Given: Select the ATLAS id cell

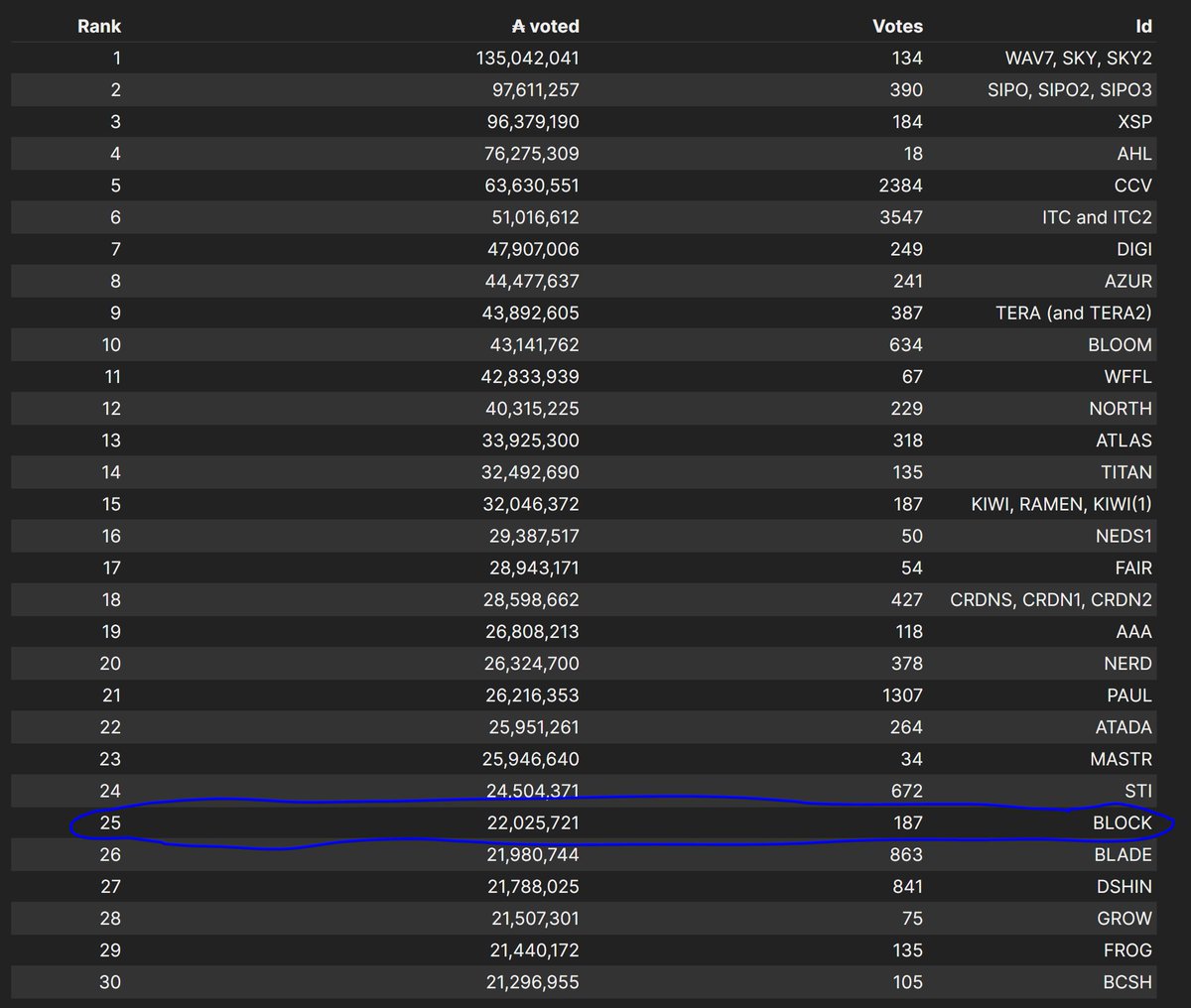Looking at the screenshot, I should pos(1125,440).
